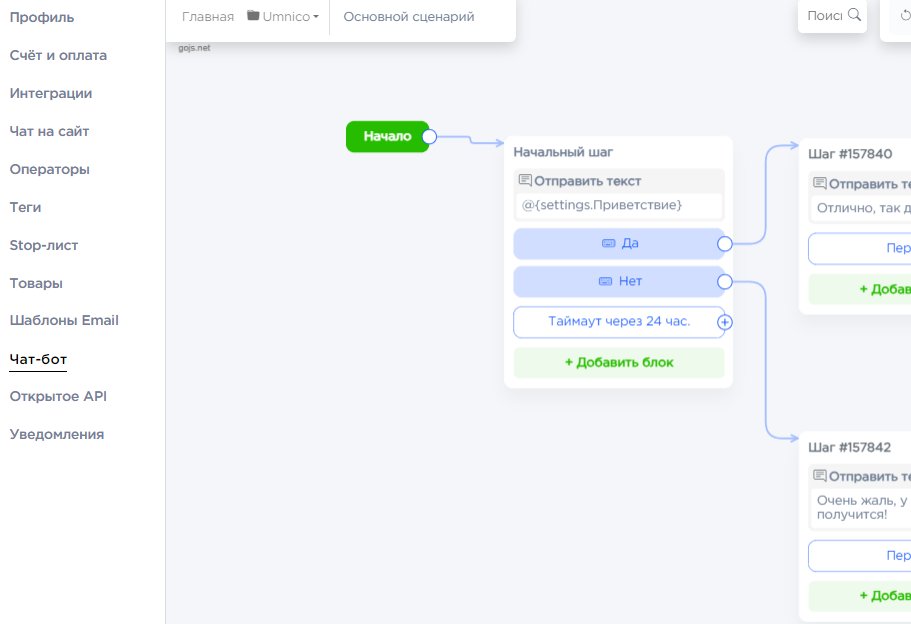The height and width of the screenshot is (624, 911).
Task: Click the message icon in Начальный шаг block
Action: (525, 181)
